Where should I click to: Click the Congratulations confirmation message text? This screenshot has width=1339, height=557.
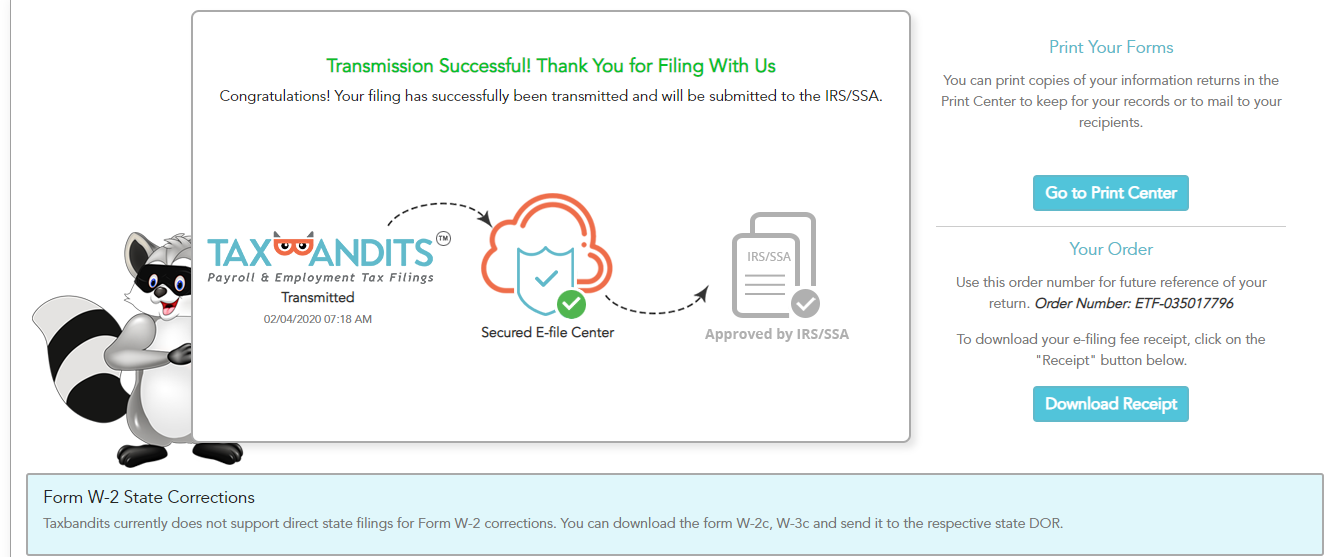tap(551, 97)
